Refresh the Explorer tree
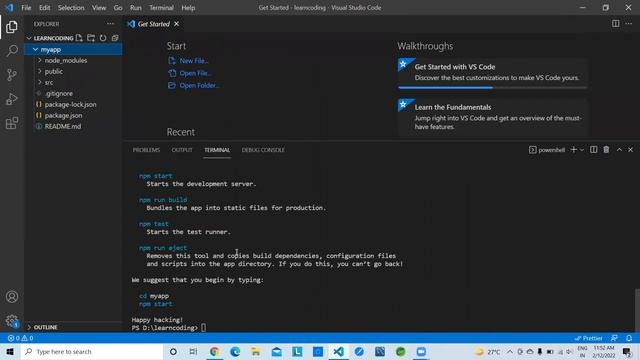The height and width of the screenshot is (360, 640). pos(103,38)
